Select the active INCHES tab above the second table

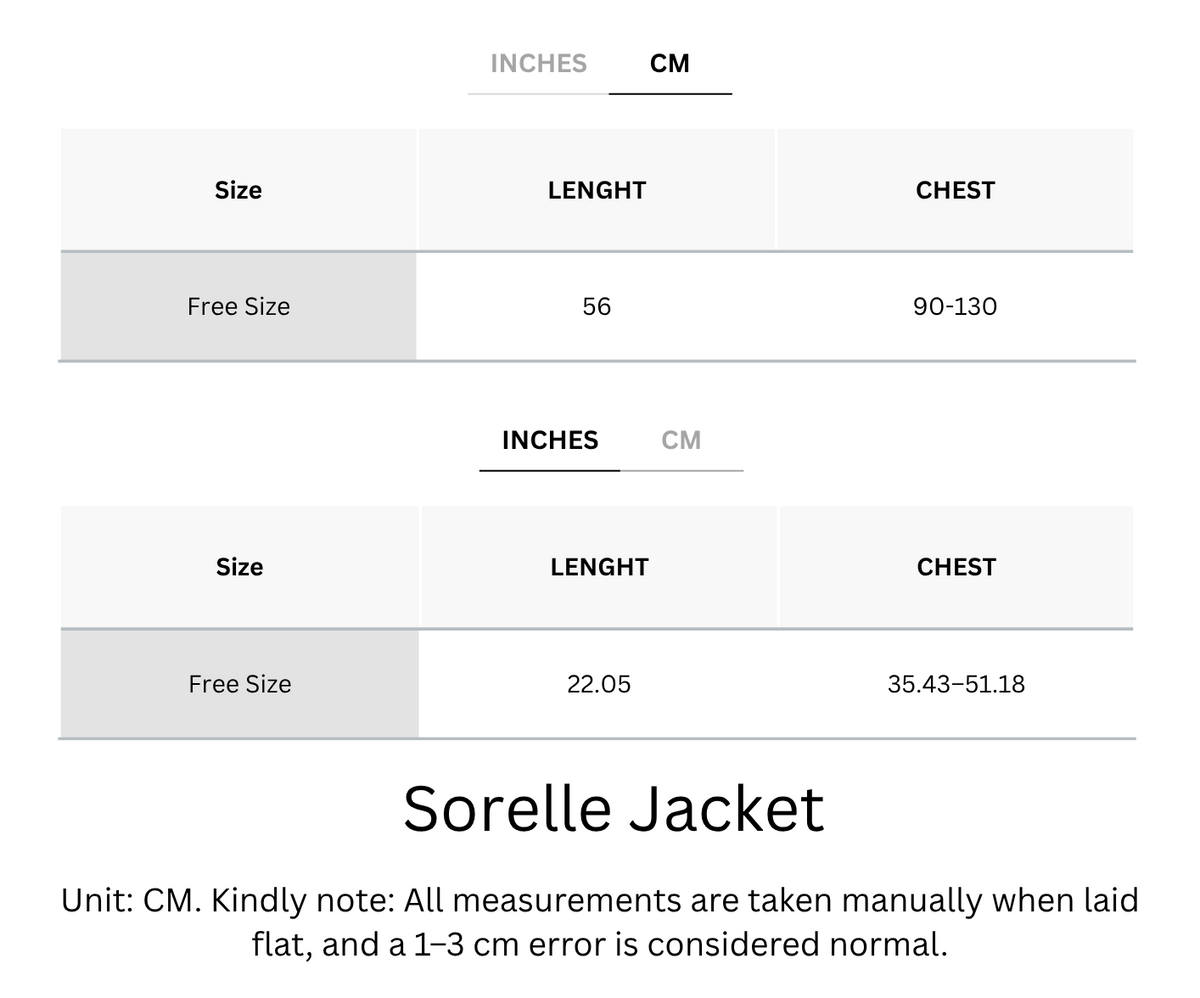[x=550, y=440]
